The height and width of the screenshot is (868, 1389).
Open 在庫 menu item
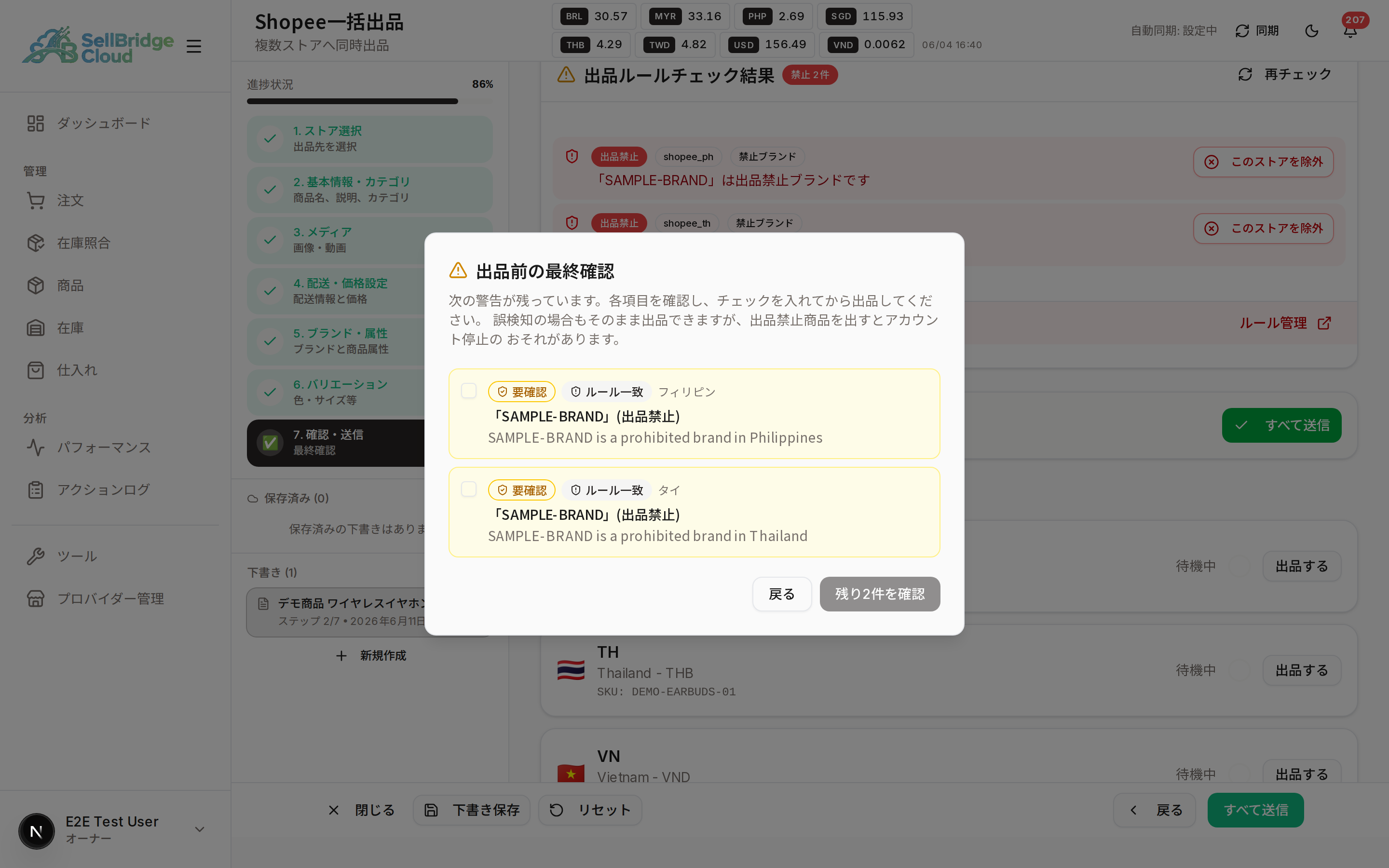[115, 328]
